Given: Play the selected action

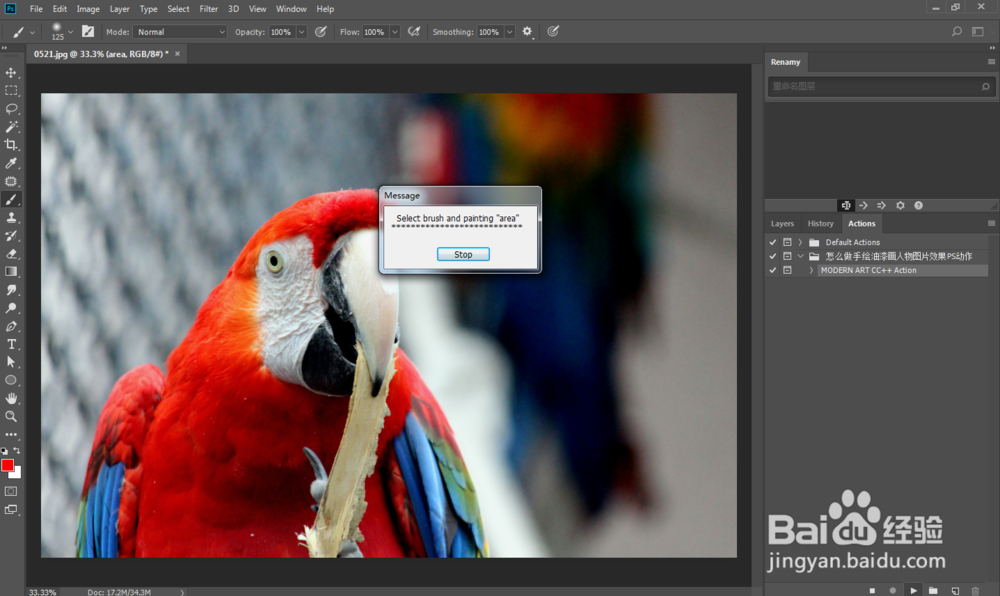Looking at the screenshot, I should tap(913, 590).
